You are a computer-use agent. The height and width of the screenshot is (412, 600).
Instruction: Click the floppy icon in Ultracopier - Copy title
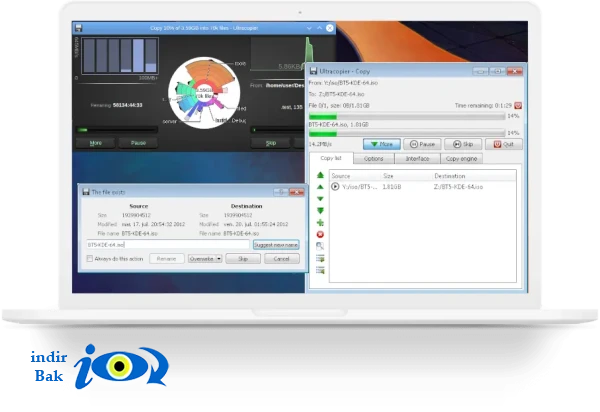314,71
